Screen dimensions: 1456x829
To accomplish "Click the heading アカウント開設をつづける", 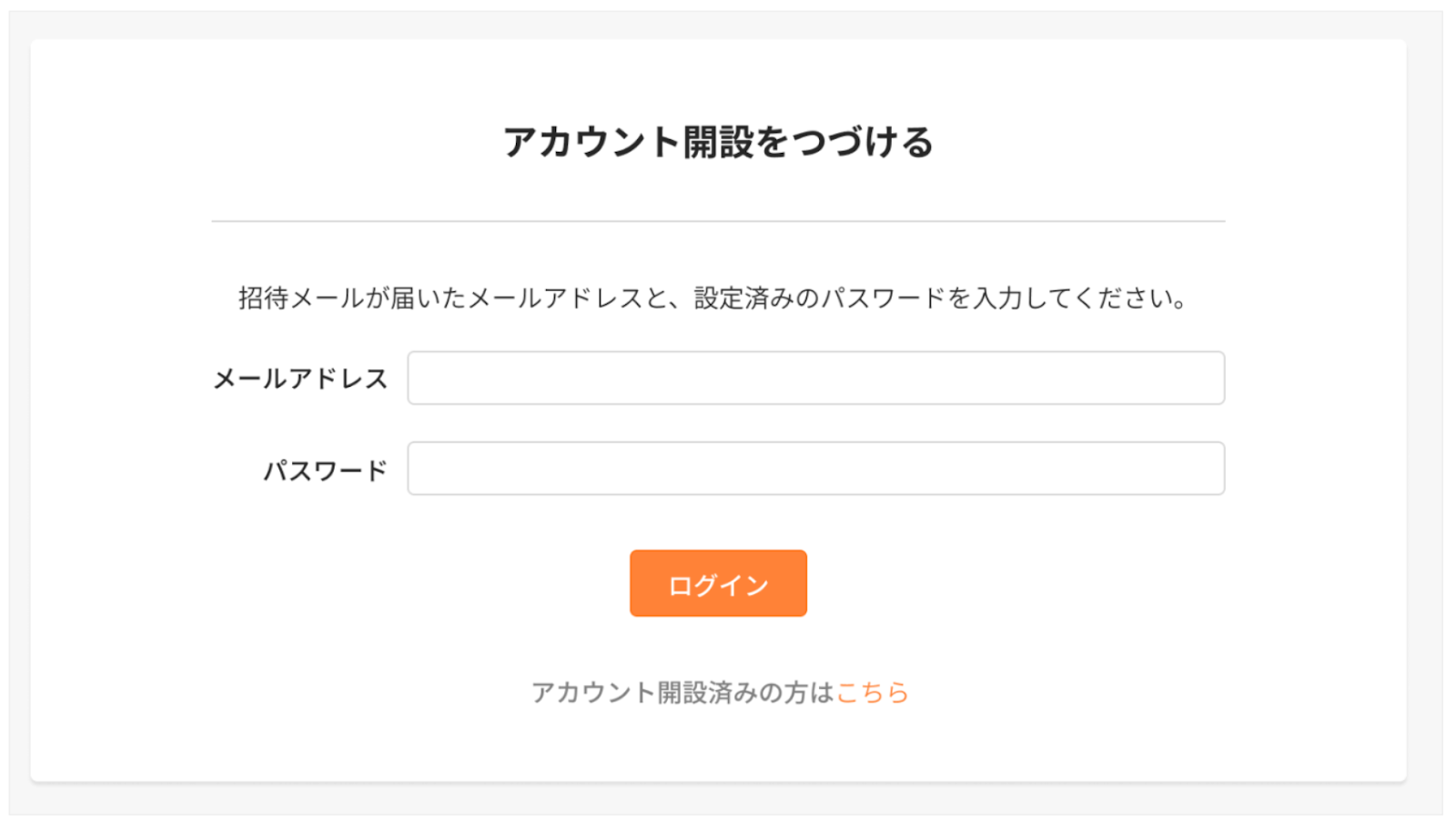I will [718, 142].
